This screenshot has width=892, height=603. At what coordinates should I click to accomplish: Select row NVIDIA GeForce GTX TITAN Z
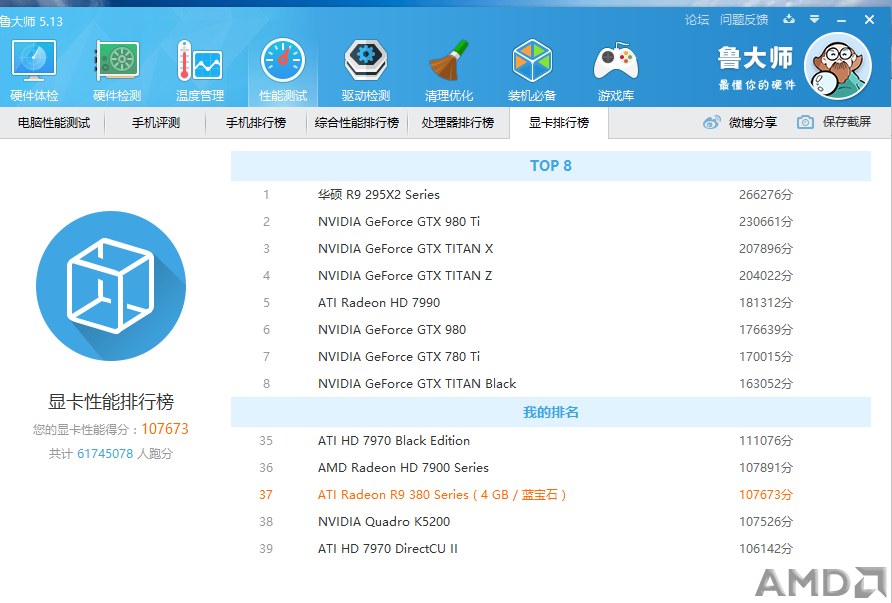551,276
